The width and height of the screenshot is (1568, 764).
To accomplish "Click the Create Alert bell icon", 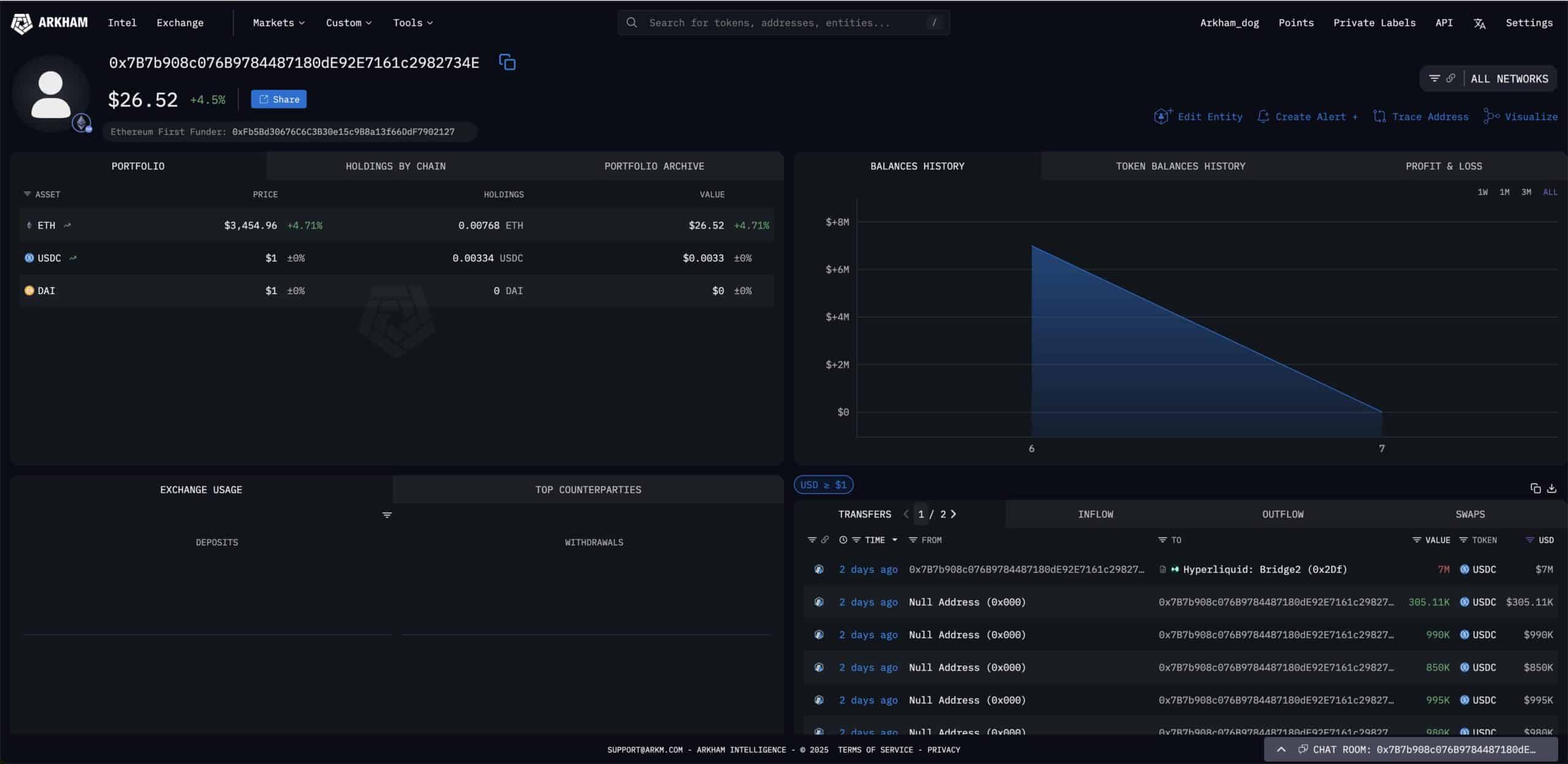I will (1264, 116).
